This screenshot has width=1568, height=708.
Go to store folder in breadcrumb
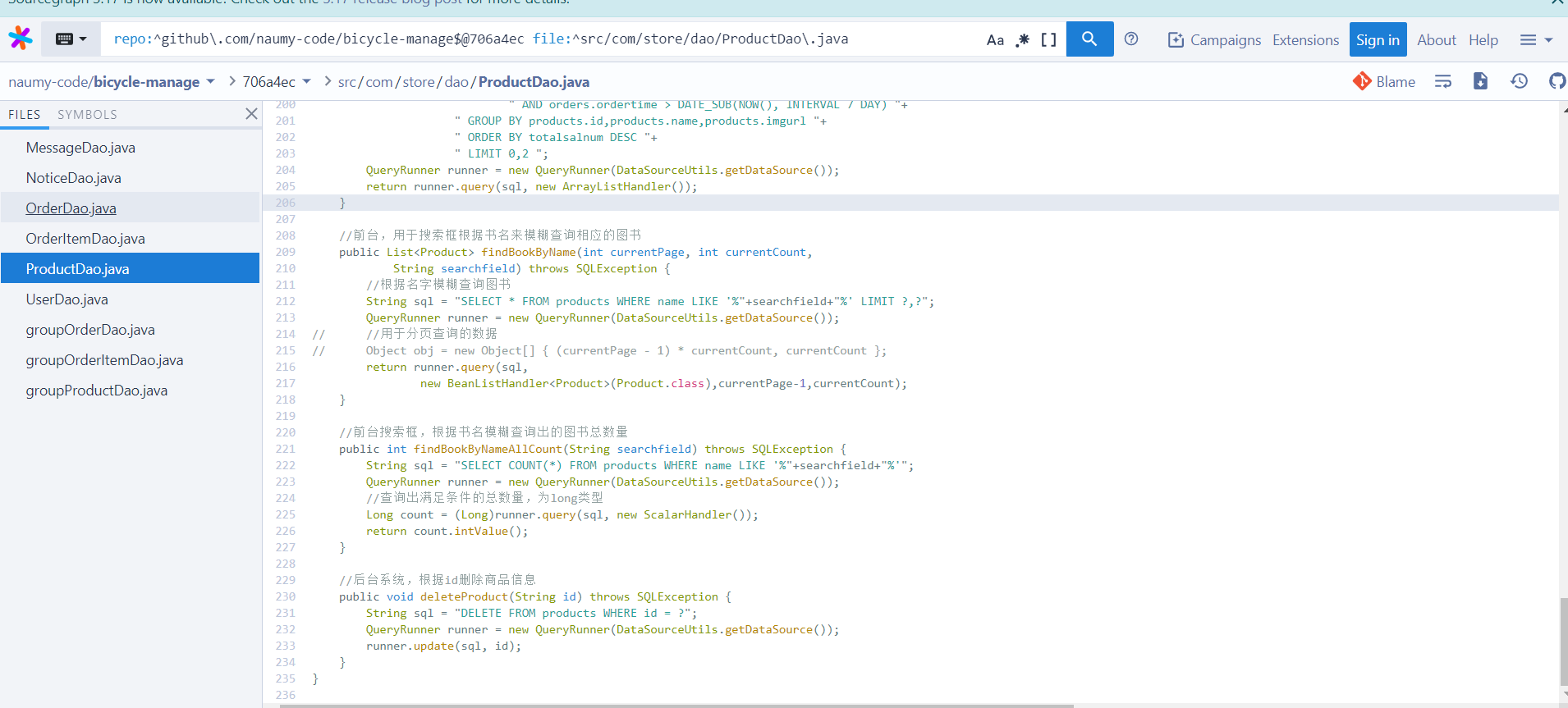click(x=419, y=81)
